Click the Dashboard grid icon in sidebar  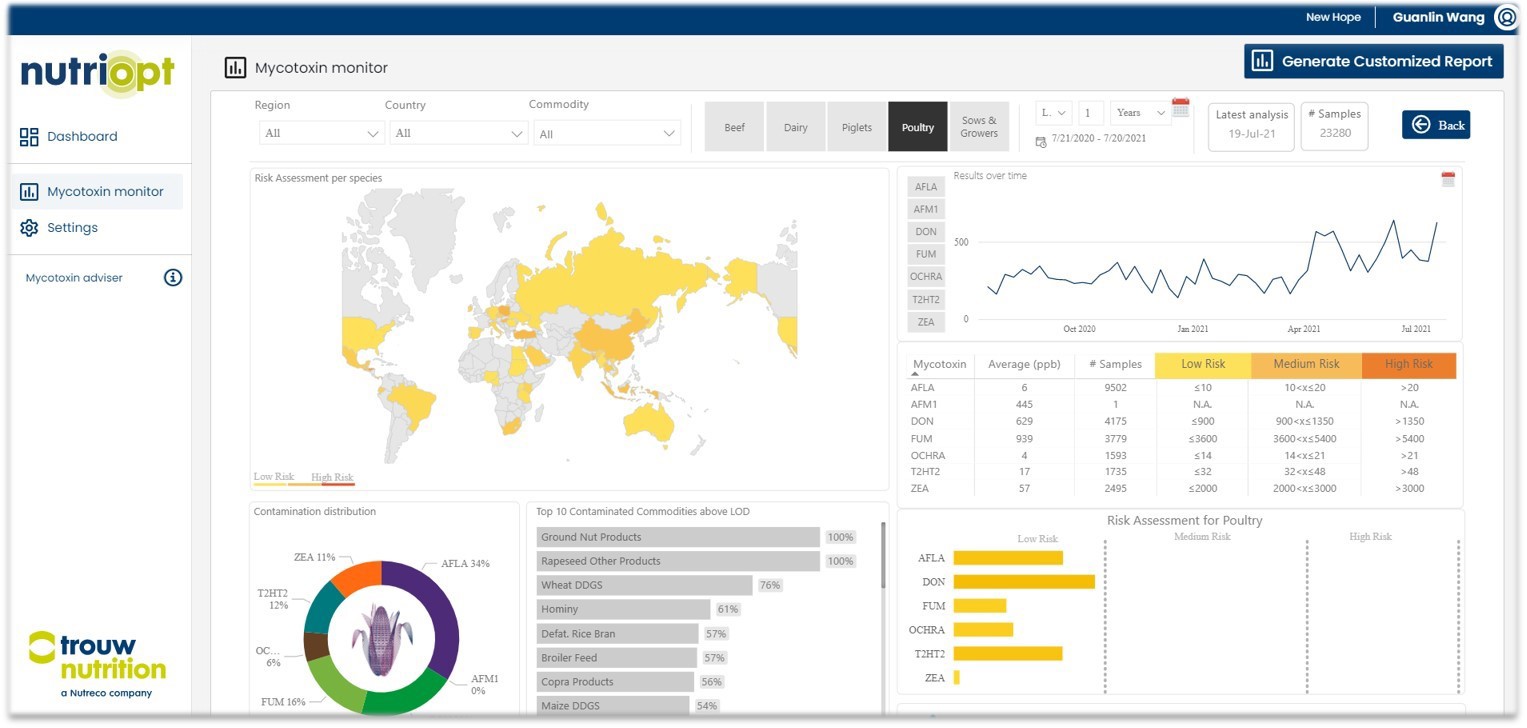(x=29, y=137)
